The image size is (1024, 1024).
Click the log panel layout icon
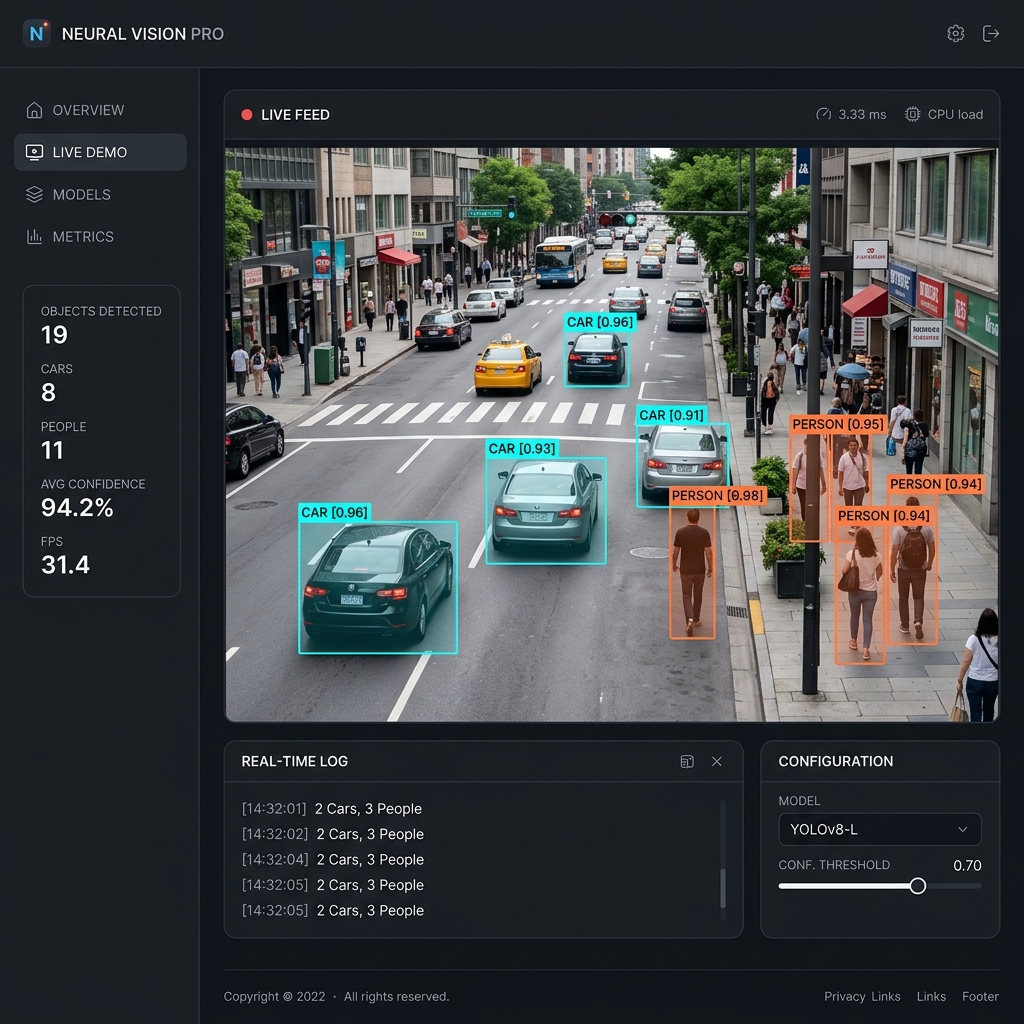pyautogui.click(x=687, y=761)
